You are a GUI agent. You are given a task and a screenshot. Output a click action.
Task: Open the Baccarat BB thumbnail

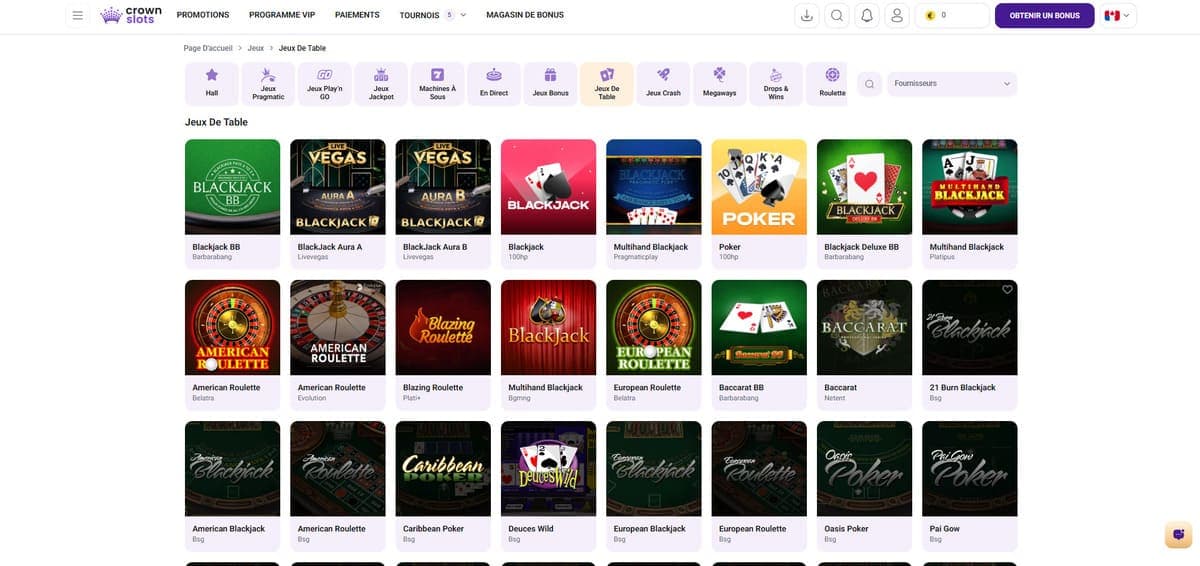point(759,327)
